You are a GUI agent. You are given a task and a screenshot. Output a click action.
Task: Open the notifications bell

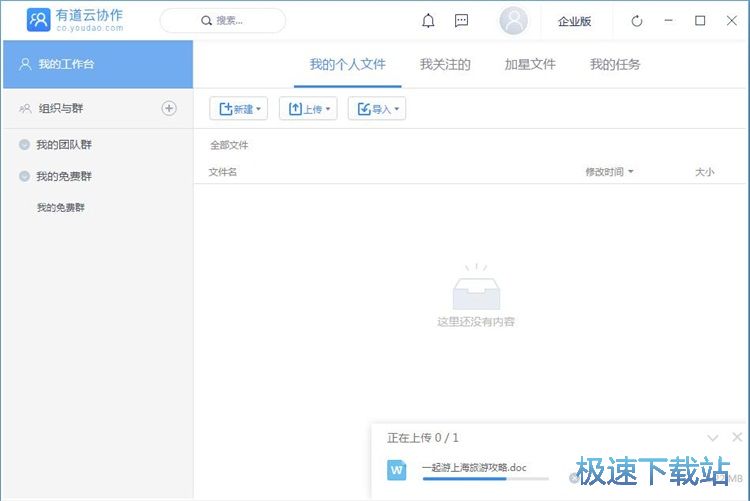[x=428, y=21]
